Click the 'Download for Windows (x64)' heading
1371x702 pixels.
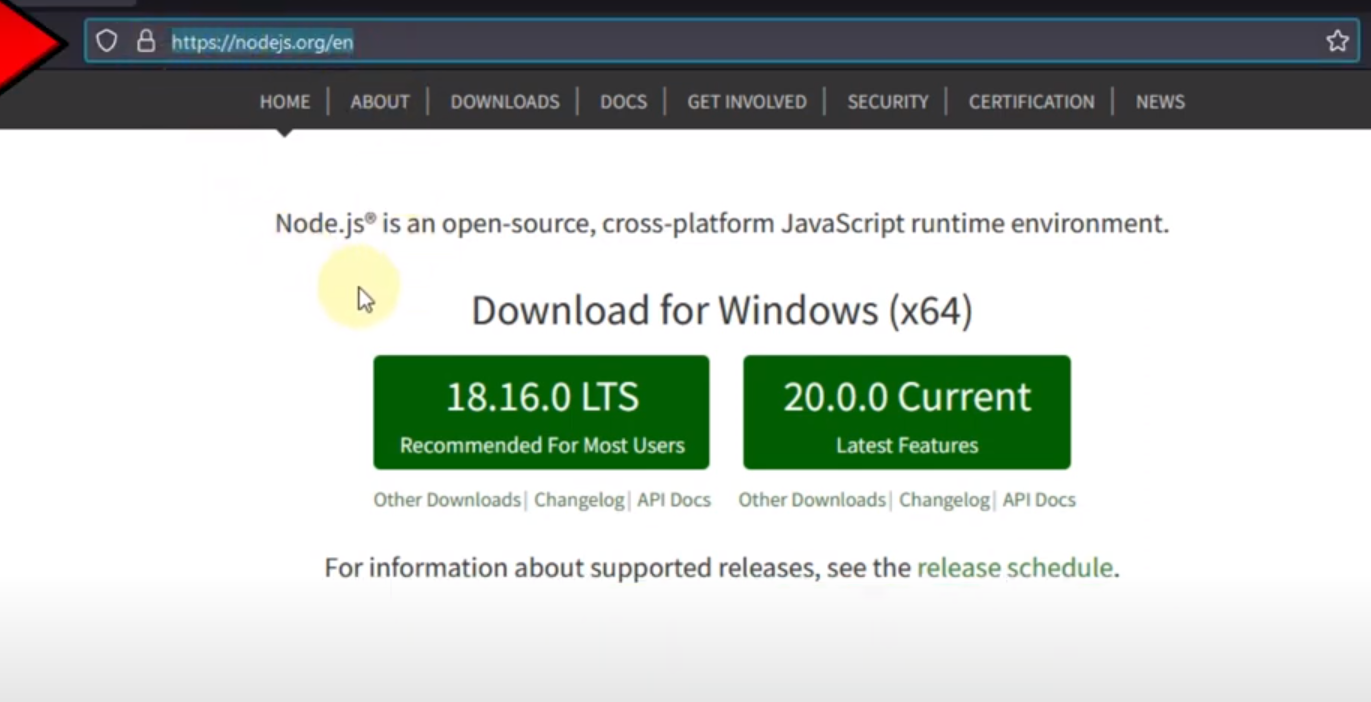click(x=722, y=311)
